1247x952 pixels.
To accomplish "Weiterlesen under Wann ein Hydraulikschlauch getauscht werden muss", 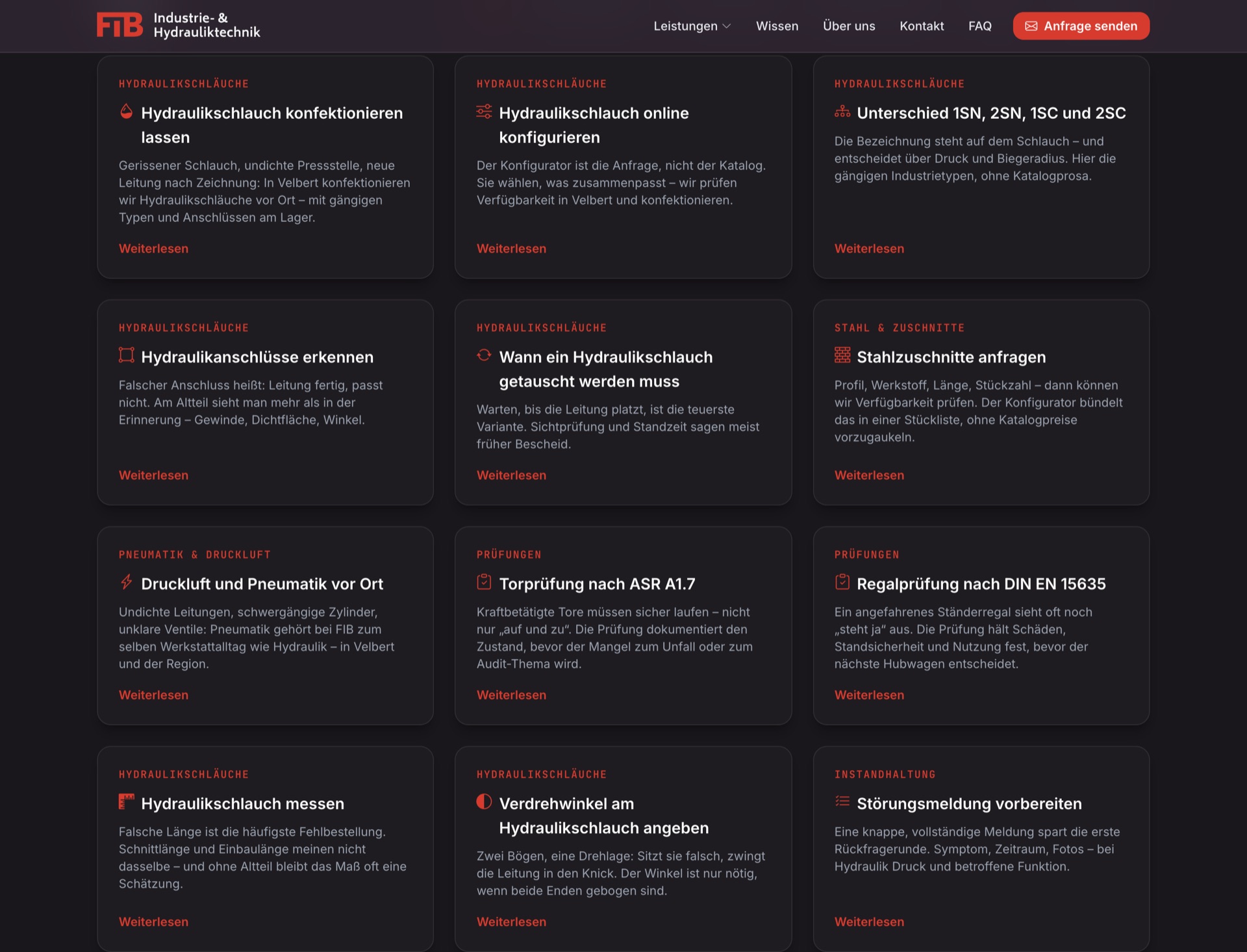I will (x=511, y=475).
